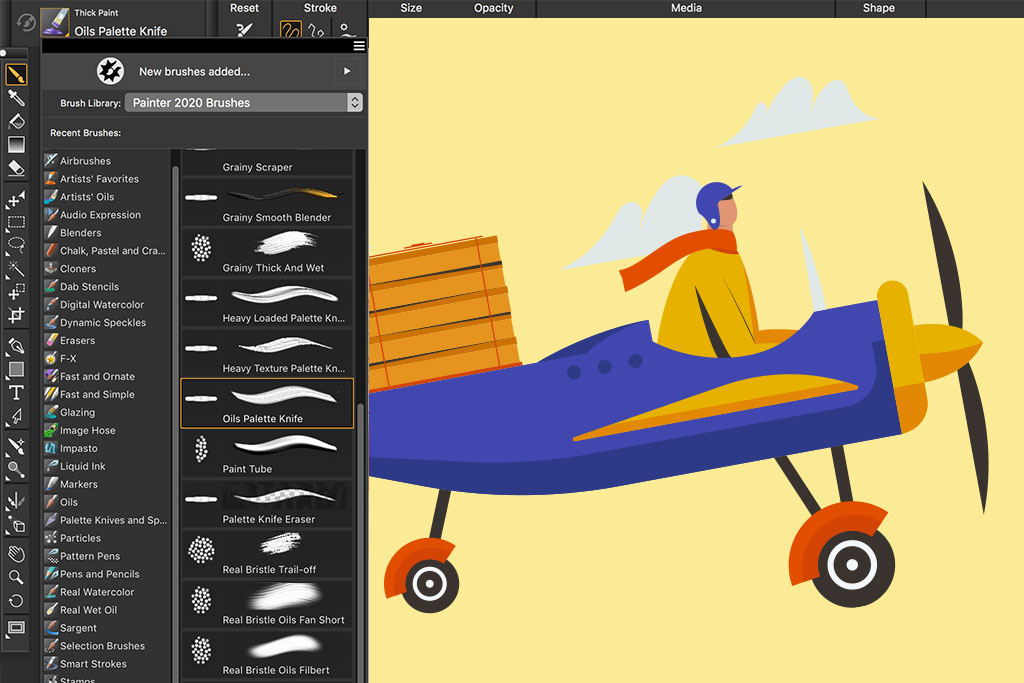
Task: Select the Magnifier zoom tool
Action: 16,577
